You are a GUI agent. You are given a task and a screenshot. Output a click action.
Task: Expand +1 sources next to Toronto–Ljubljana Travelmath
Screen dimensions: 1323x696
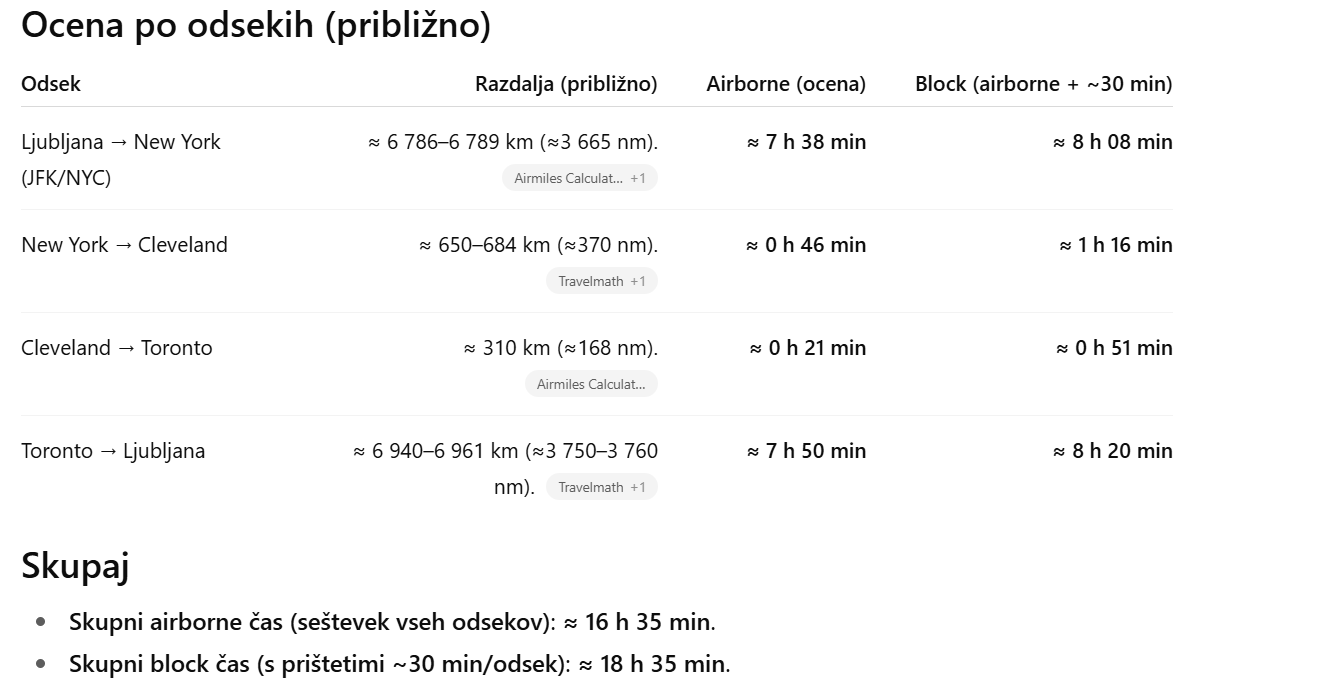638,487
